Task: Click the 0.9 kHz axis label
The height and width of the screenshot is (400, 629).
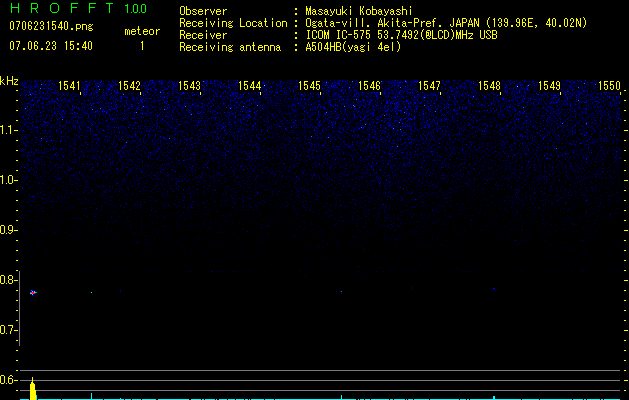Action: [8, 230]
